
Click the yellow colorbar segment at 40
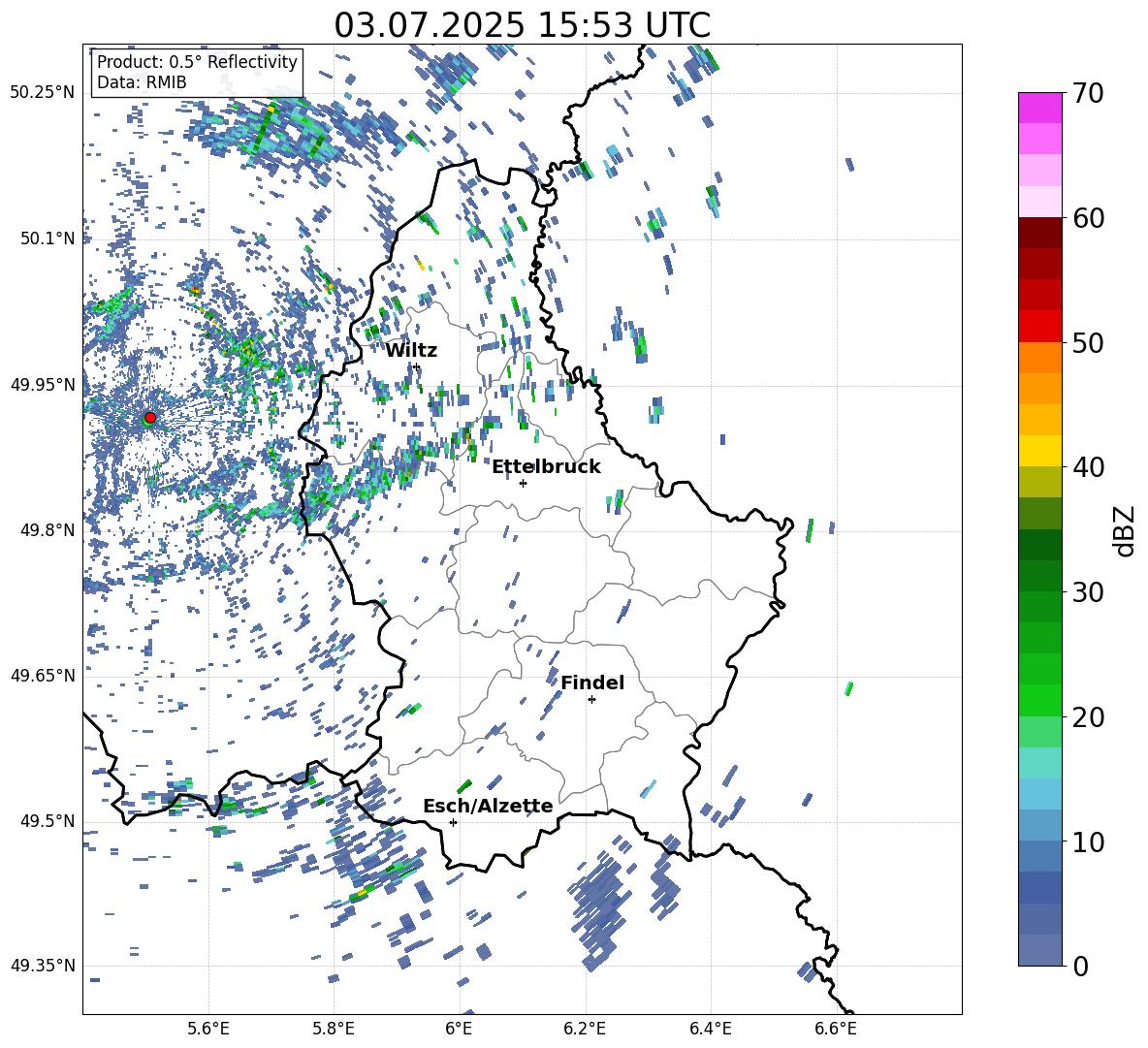pos(1040,451)
